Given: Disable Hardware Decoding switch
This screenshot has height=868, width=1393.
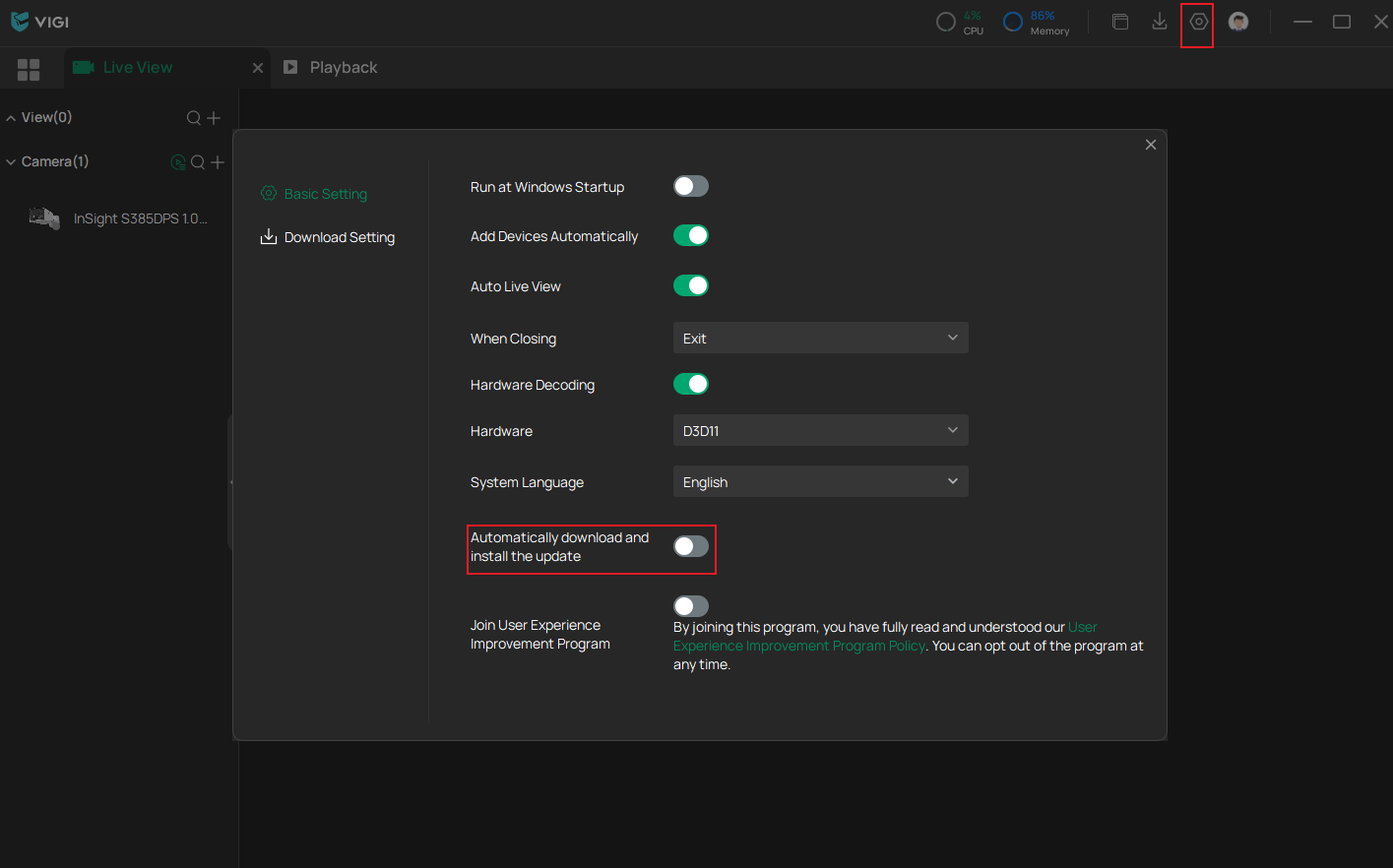Looking at the screenshot, I should 691,384.
